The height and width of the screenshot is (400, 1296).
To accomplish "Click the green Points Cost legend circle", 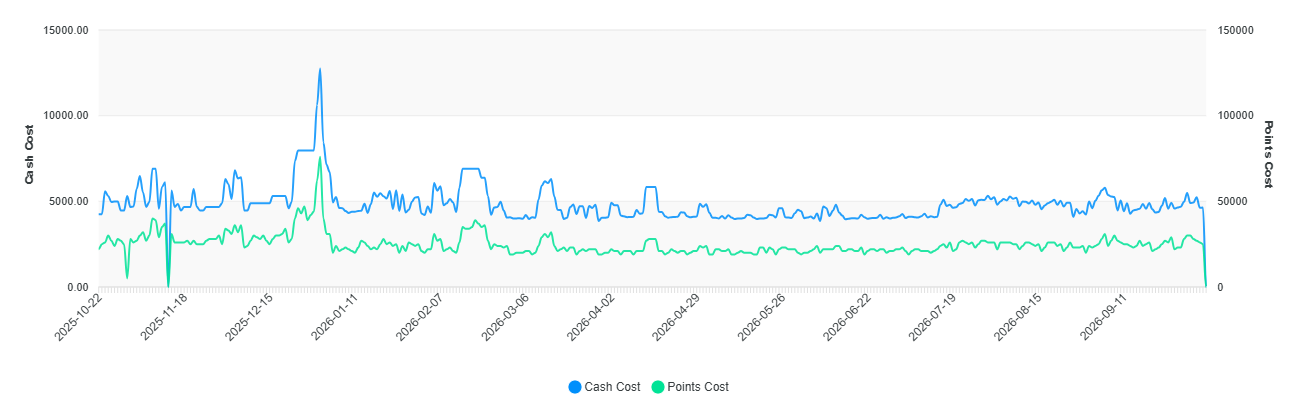I will (x=657, y=387).
